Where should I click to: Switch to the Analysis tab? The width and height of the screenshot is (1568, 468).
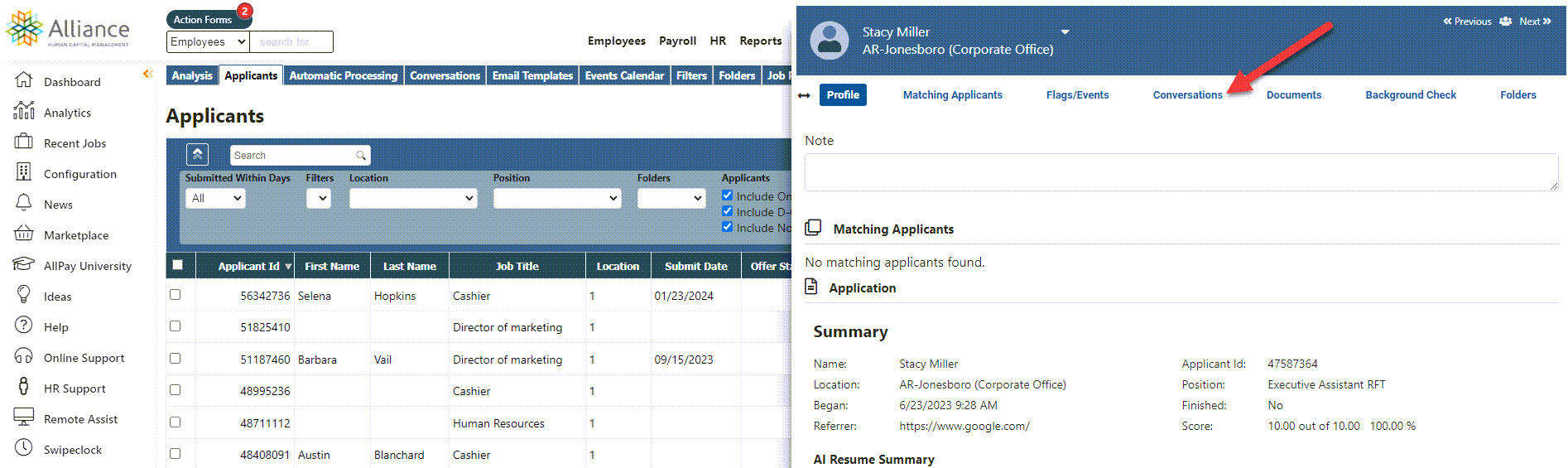tap(192, 75)
